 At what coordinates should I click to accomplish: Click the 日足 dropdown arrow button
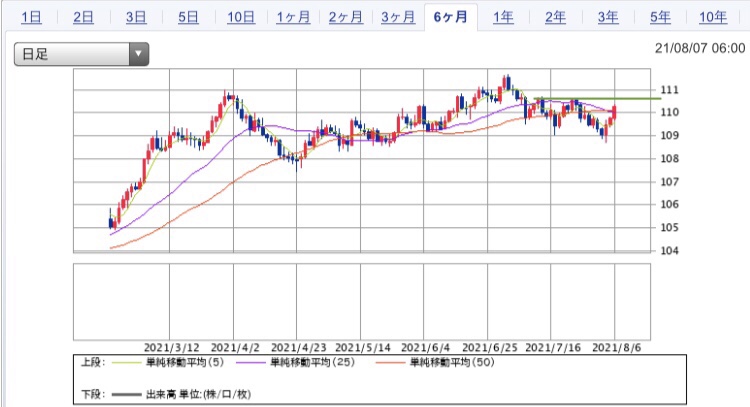pyautogui.click(x=139, y=54)
